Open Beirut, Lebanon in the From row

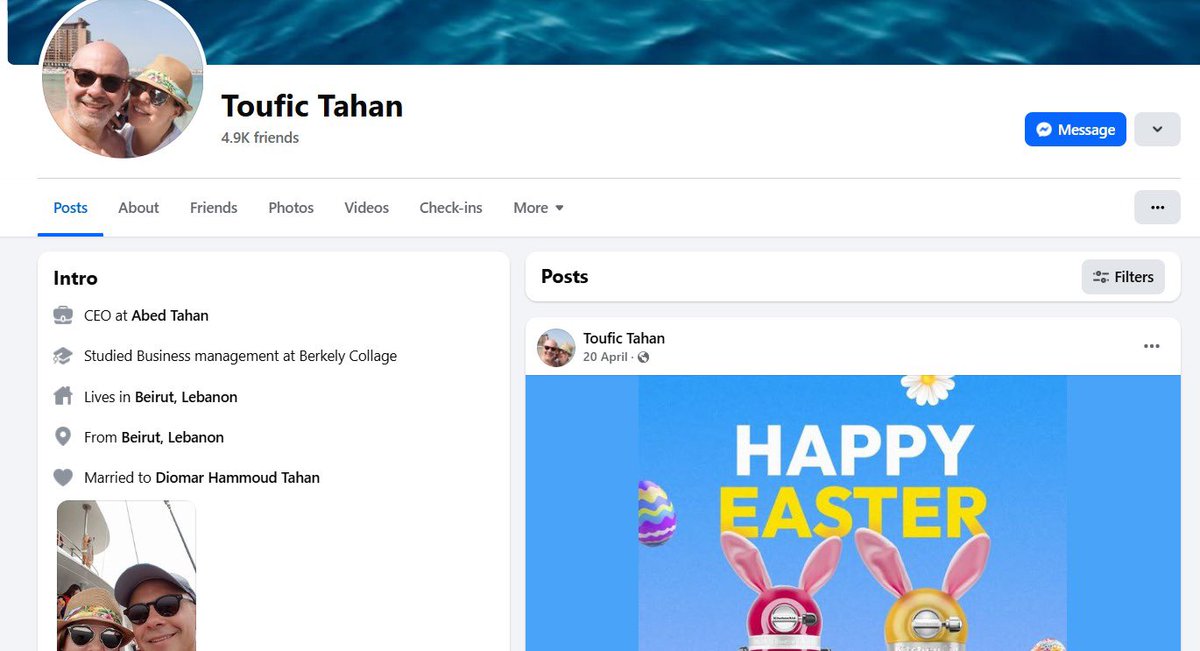pyautogui.click(x=172, y=437)
